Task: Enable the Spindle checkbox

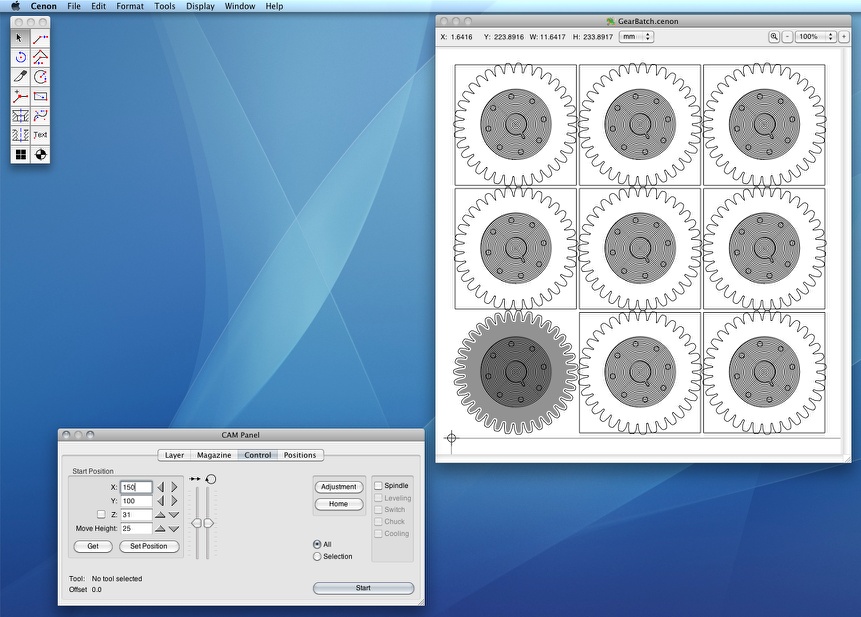Action: pyautogui.click(x=379, y=486)
